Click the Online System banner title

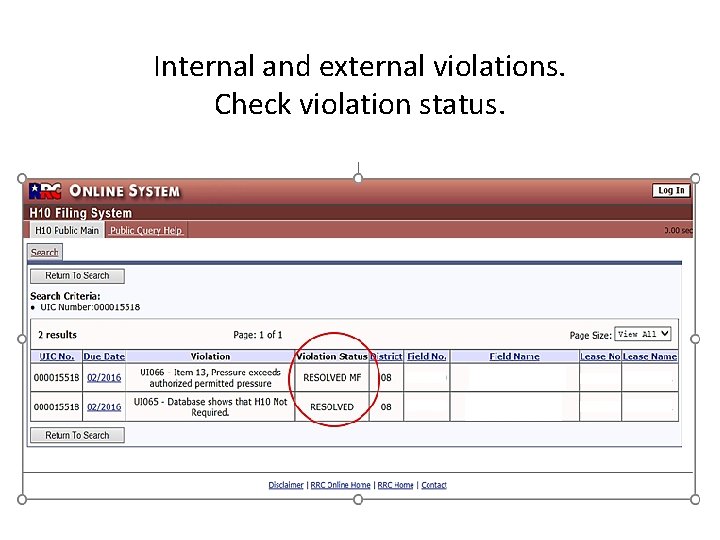click(x=124, y=191)
